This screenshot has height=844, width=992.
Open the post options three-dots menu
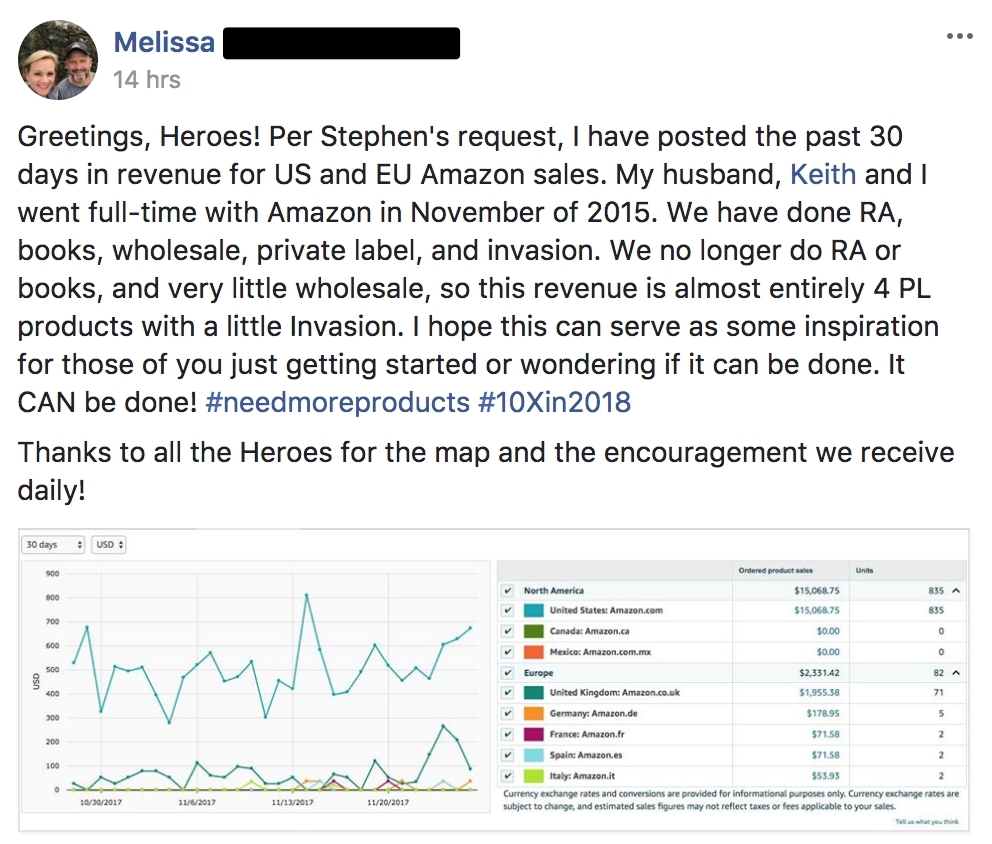(958, 36)
